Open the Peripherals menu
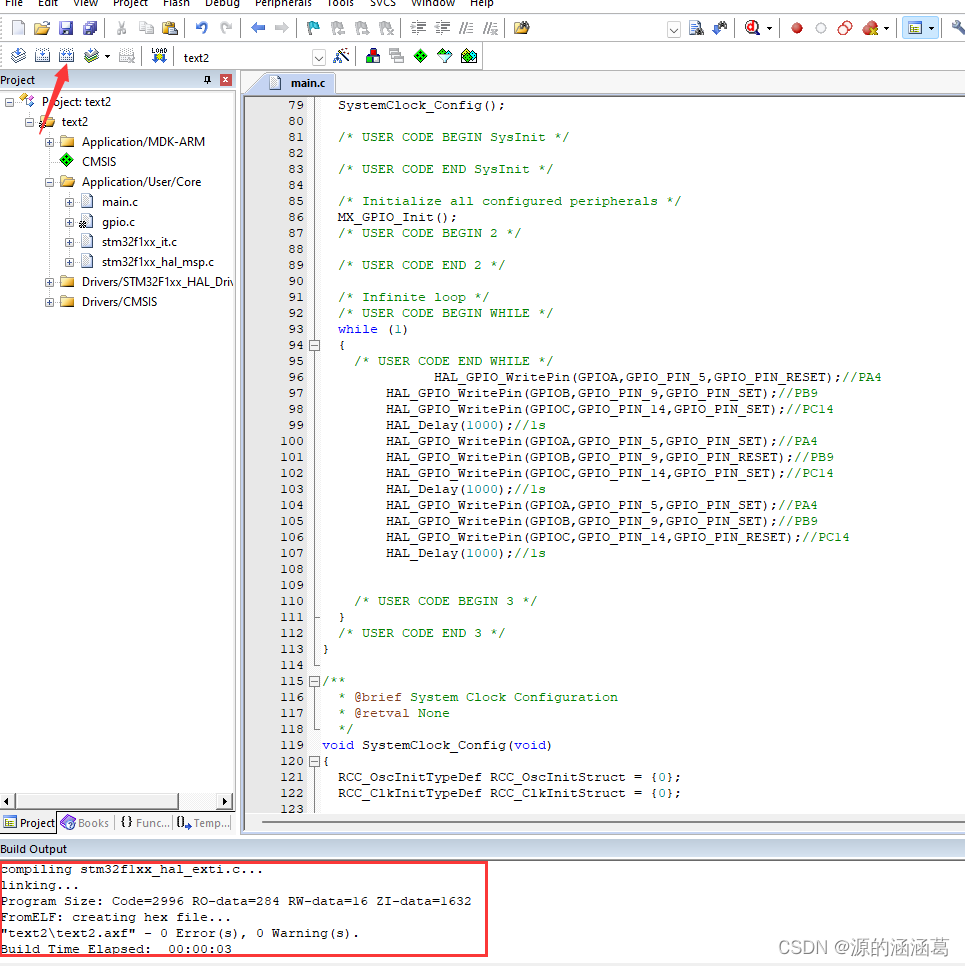Viewport: 965px width, 966px height. coord(283,4)
